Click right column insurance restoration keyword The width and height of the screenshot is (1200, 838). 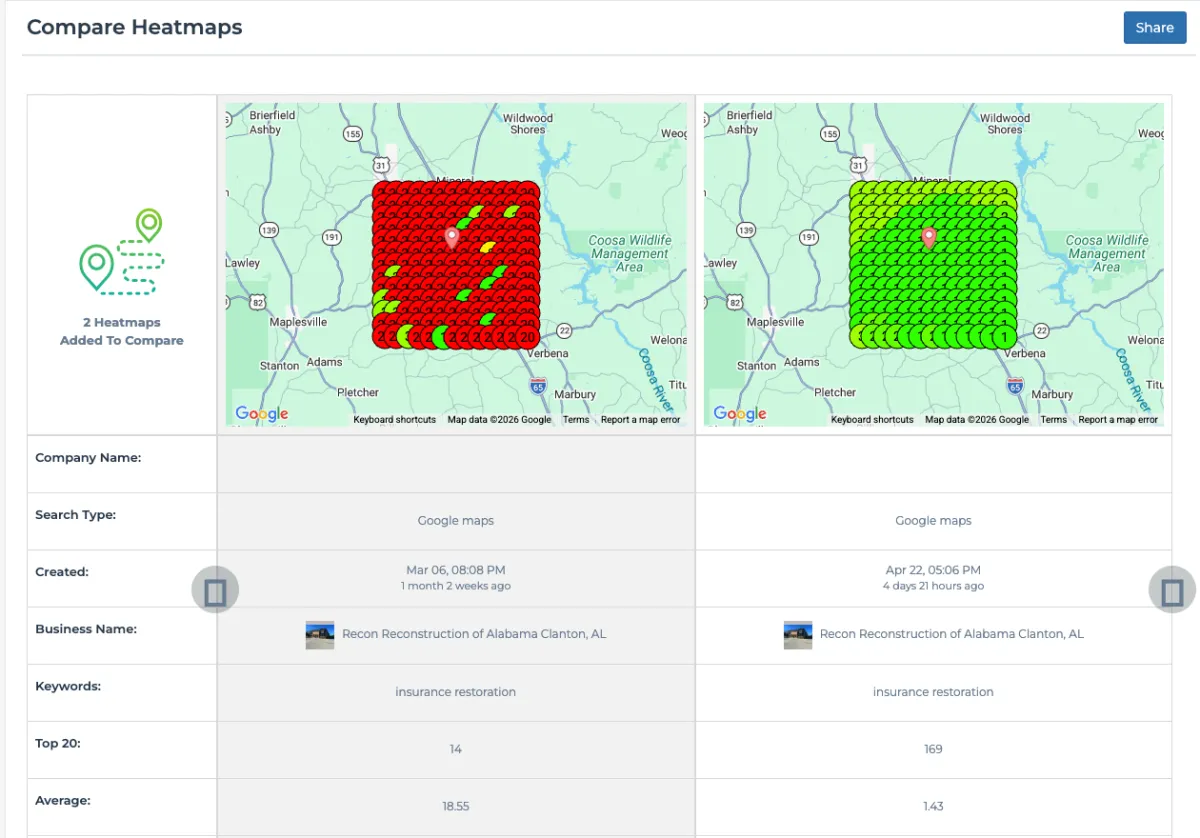[x=934, y=692]
